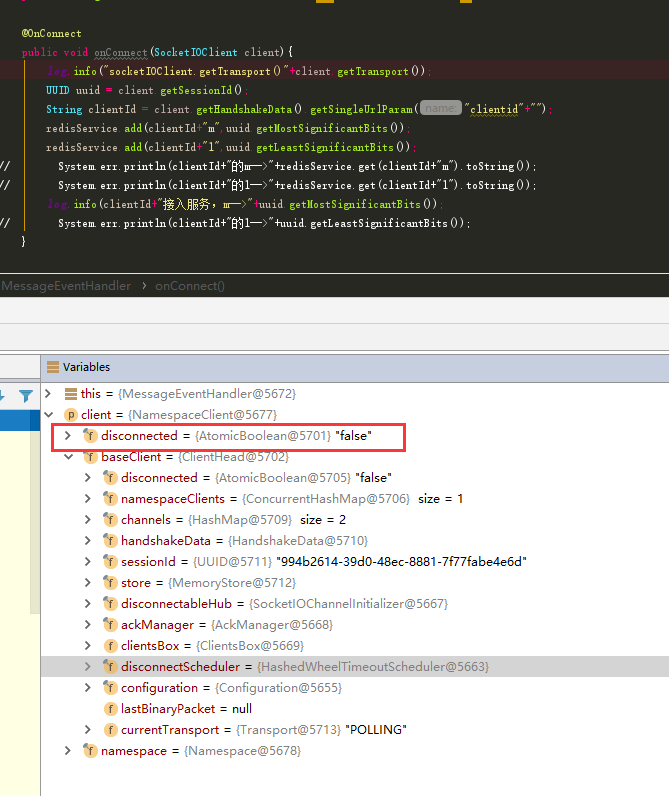This screenshot has width=669, height=796.
Task: Expand the channels HashMap node
Action: pos(88,520)
